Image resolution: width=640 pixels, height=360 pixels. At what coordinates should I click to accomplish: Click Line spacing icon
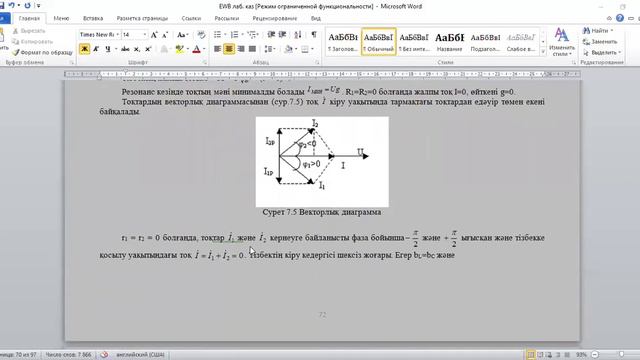268,49
